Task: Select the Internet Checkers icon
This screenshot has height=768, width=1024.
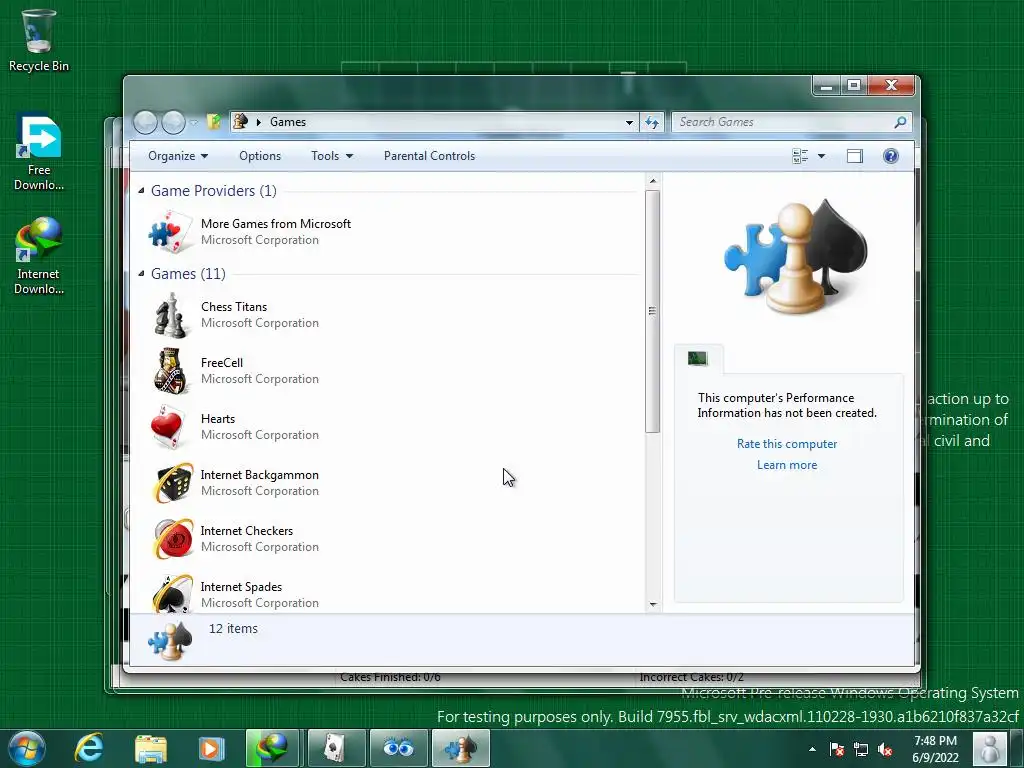Action: point(172,539)
